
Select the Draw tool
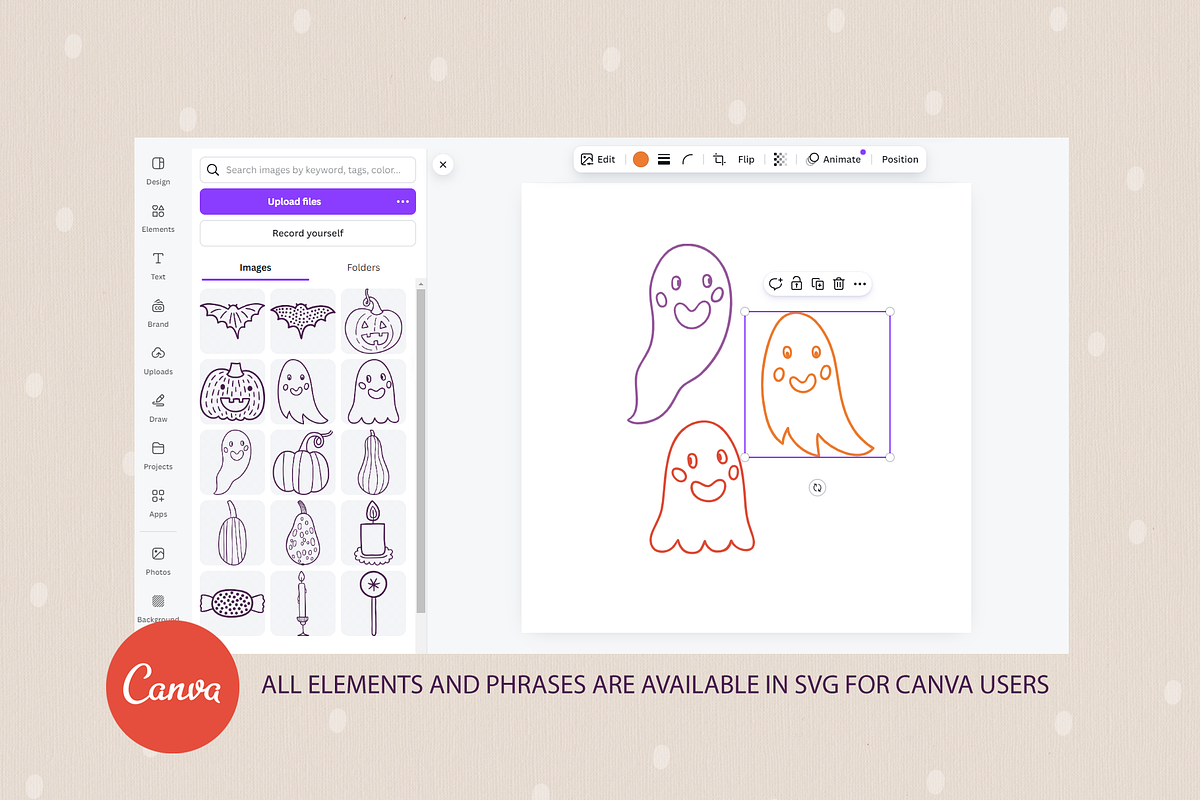pyautogui.click(x=158, y=407)
